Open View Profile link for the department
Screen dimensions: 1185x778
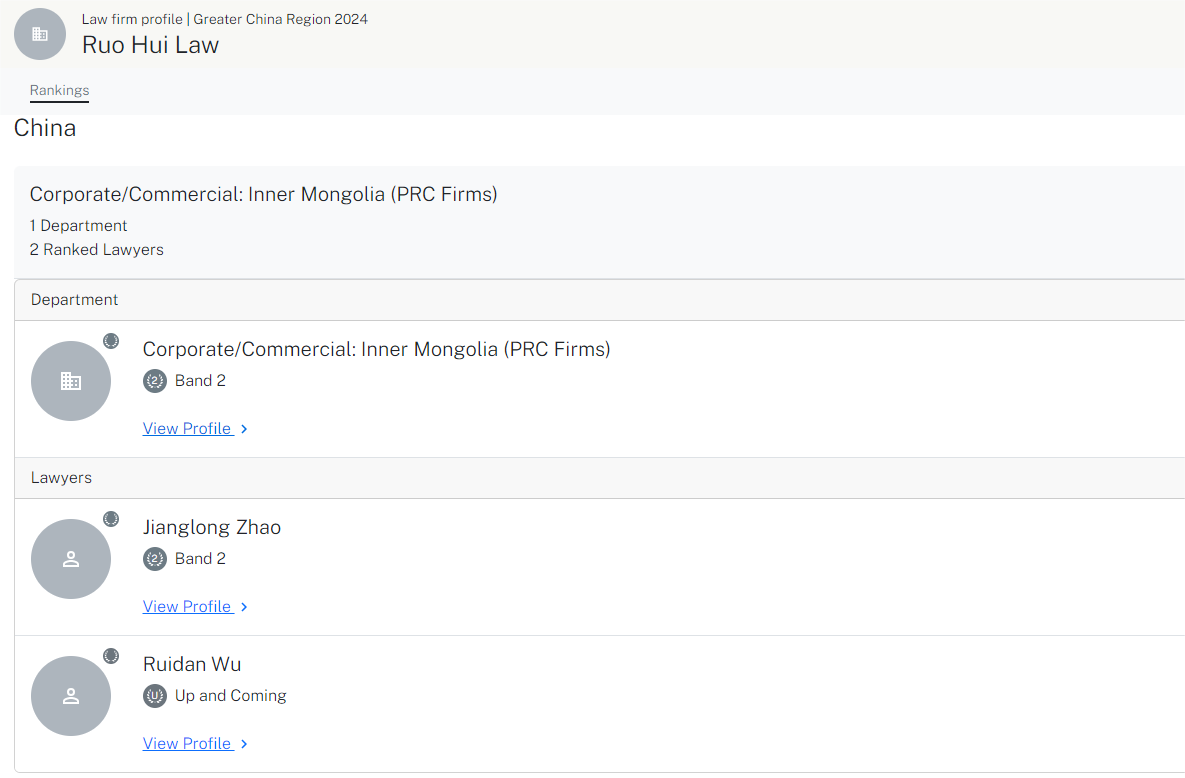(x=187, y=429)
